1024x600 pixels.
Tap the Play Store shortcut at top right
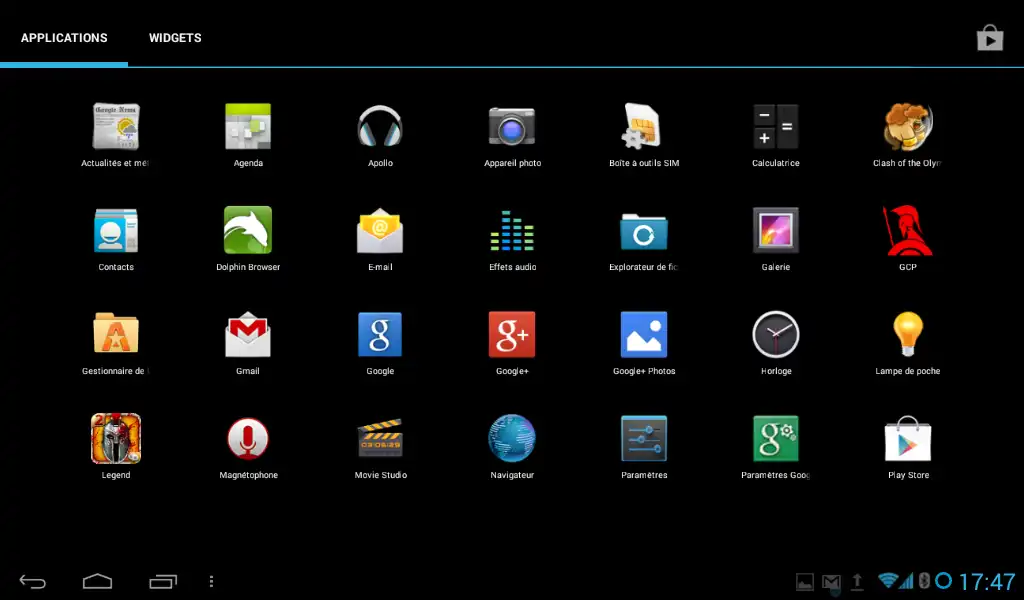pyautogui.click(x=990, y=38)
